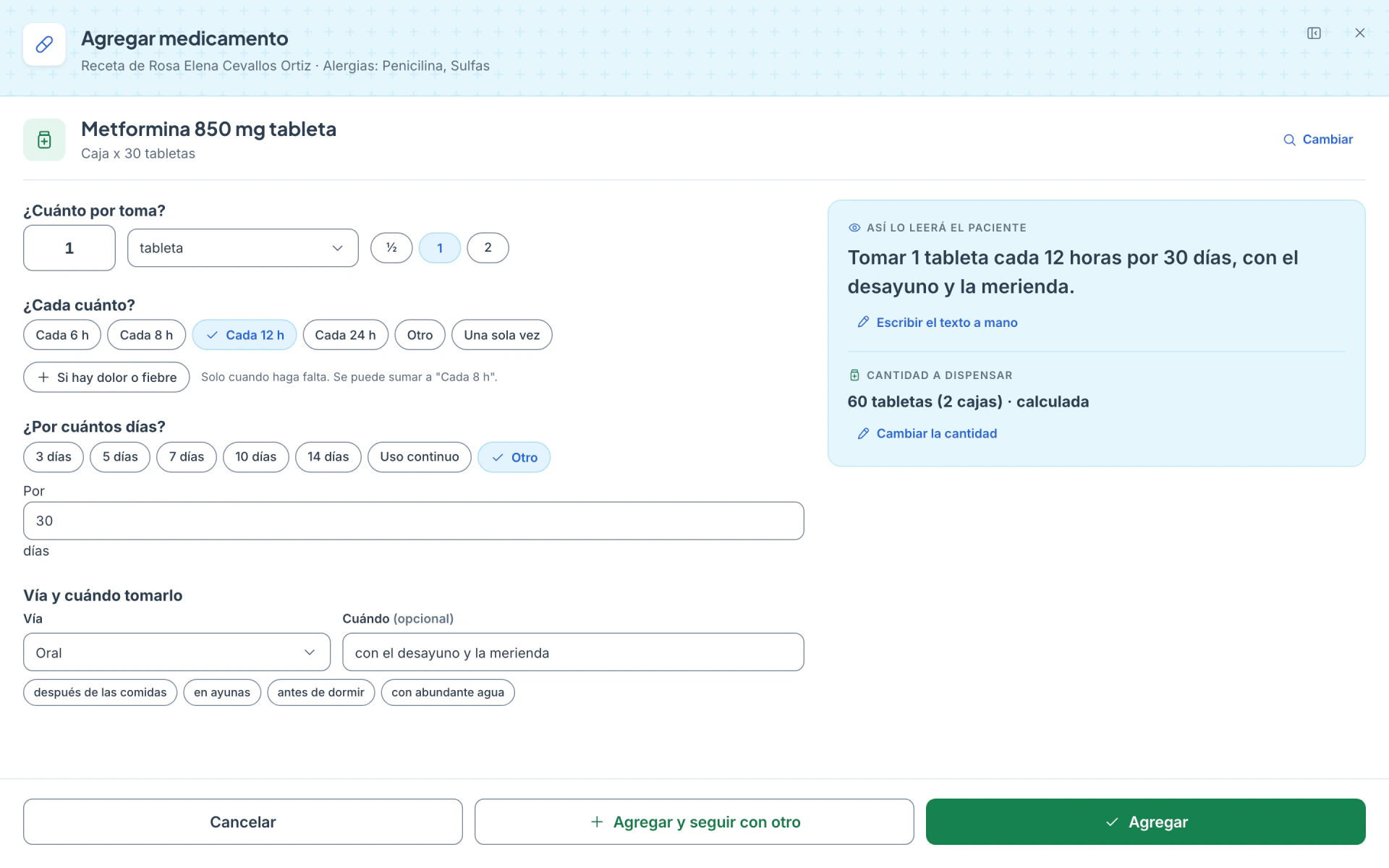The image size is (1389, 868).
Task: Add 'después de las comidas' suggestion chip
Action: click(100, 692)
